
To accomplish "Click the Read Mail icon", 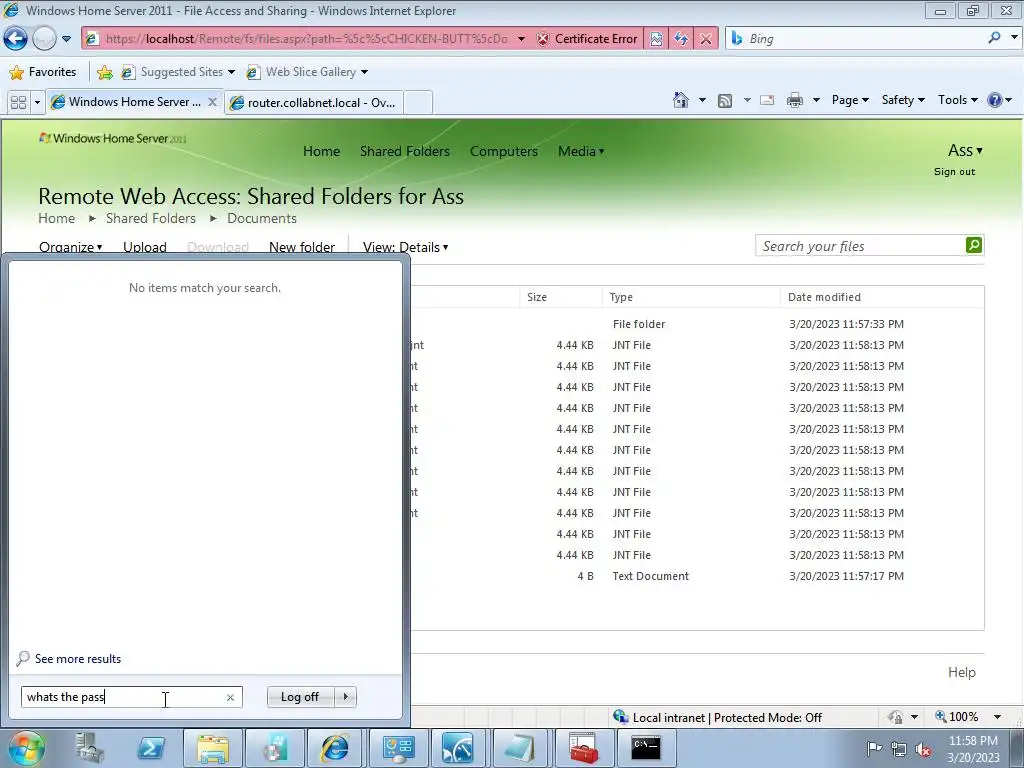I will (x=767, y=100).
